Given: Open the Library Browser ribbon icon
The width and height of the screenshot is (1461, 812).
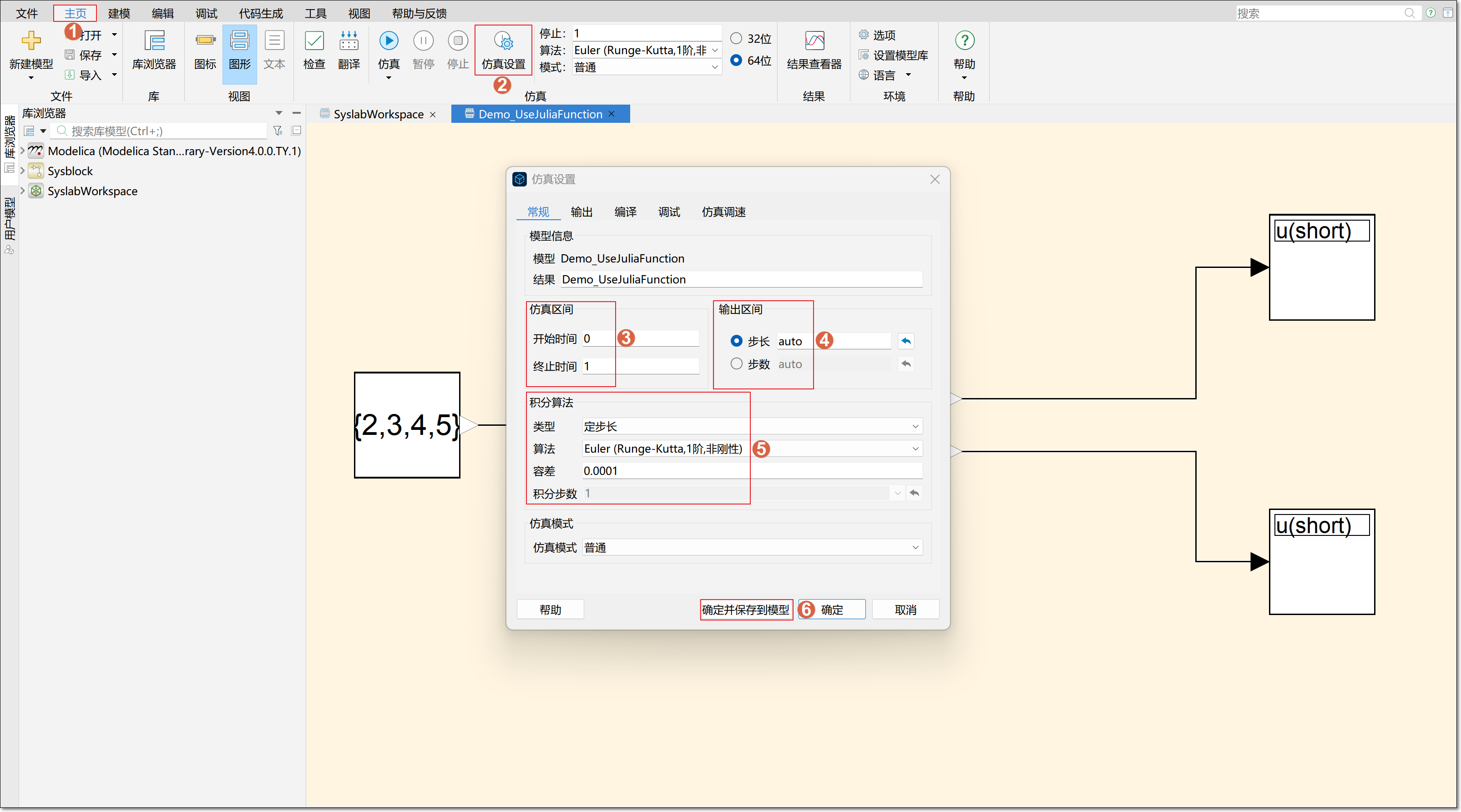Looking at the screenshot, I should (154, 41).
